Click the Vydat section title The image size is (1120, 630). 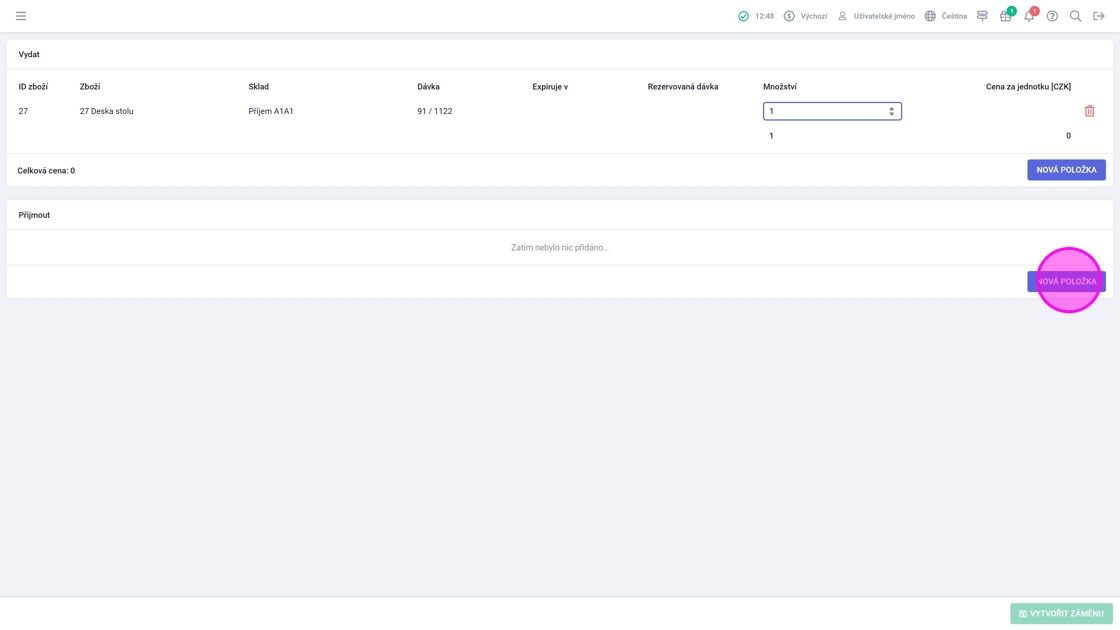click(x=29, y=54)
